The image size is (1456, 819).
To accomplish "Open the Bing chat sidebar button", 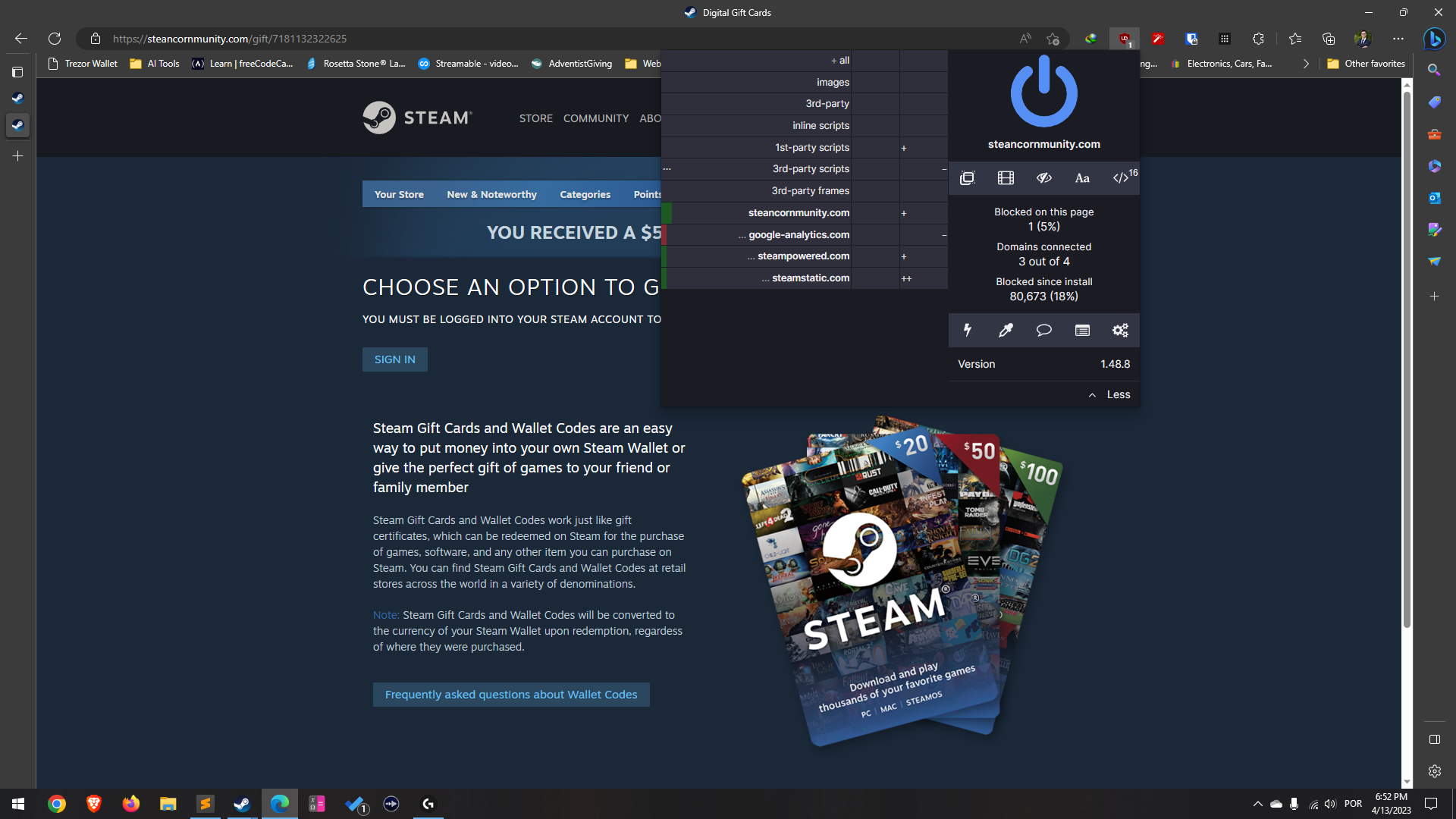I will tap(1434, 39).
